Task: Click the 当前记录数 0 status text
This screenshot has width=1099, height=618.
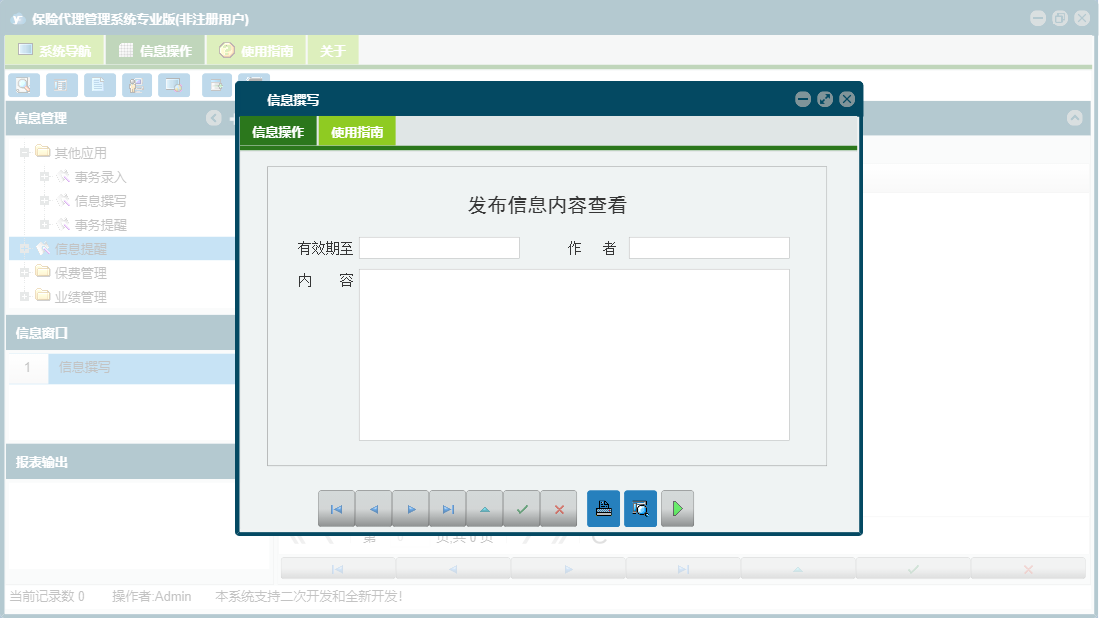Action: point(47,596)
